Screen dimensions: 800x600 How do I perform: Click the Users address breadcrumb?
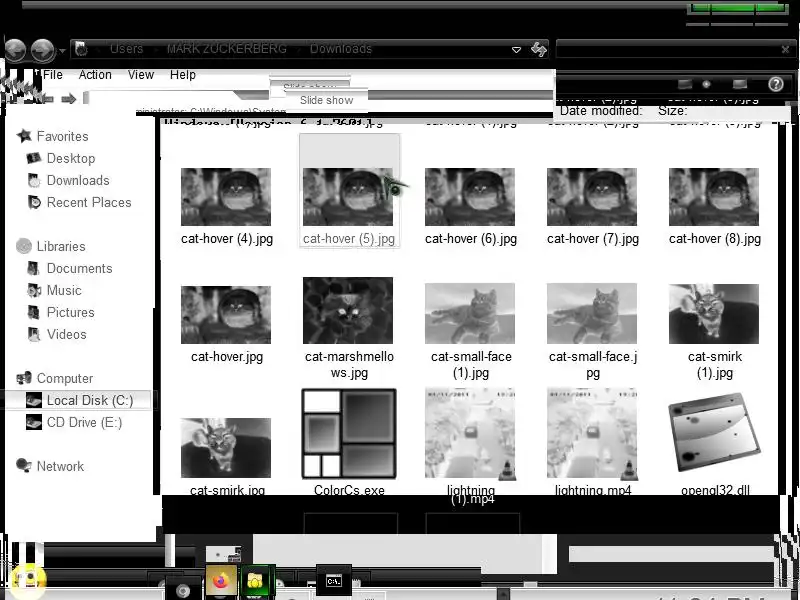(127, 48)
